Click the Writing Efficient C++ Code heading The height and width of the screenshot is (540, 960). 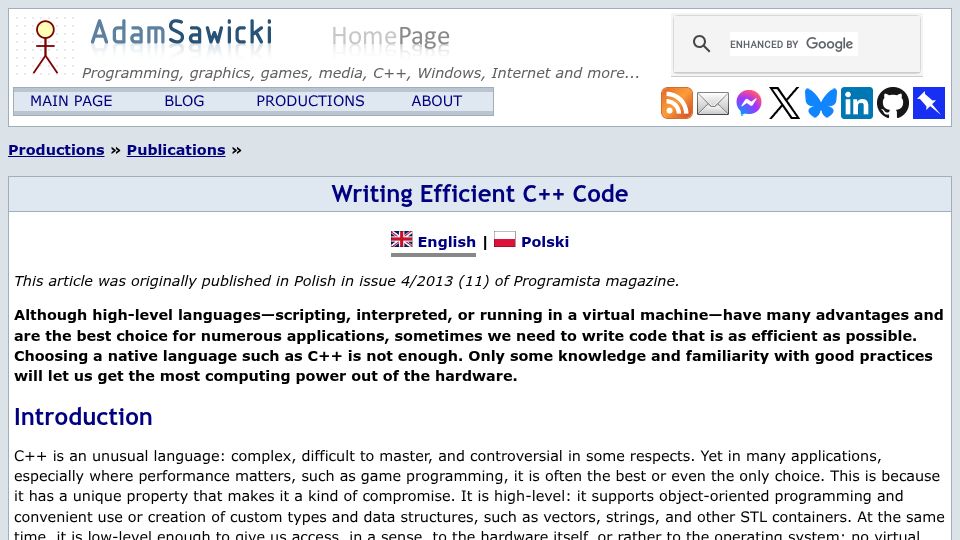click(479, 194)
